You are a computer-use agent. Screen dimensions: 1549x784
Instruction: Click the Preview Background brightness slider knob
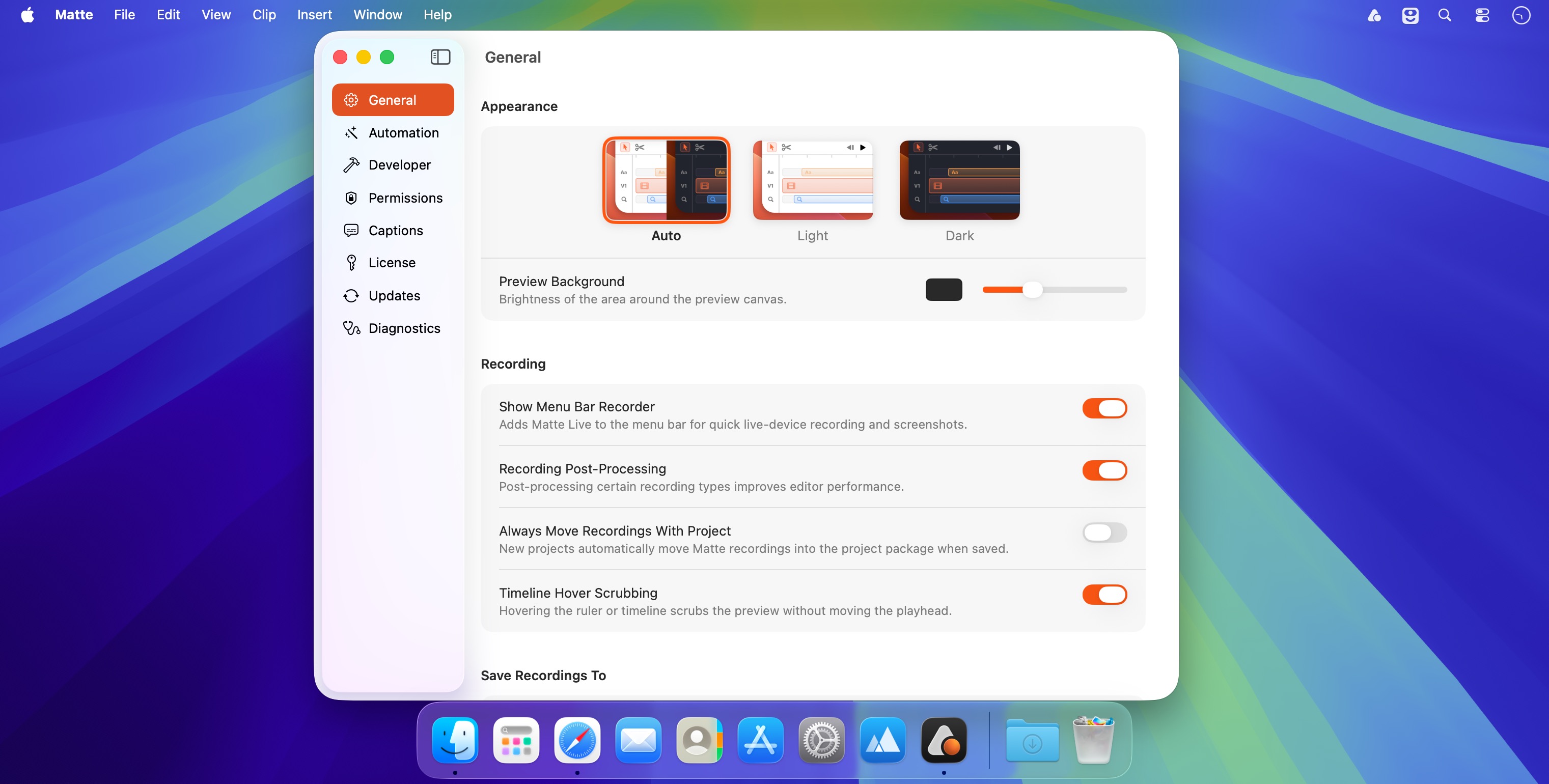click(1033, 290)
